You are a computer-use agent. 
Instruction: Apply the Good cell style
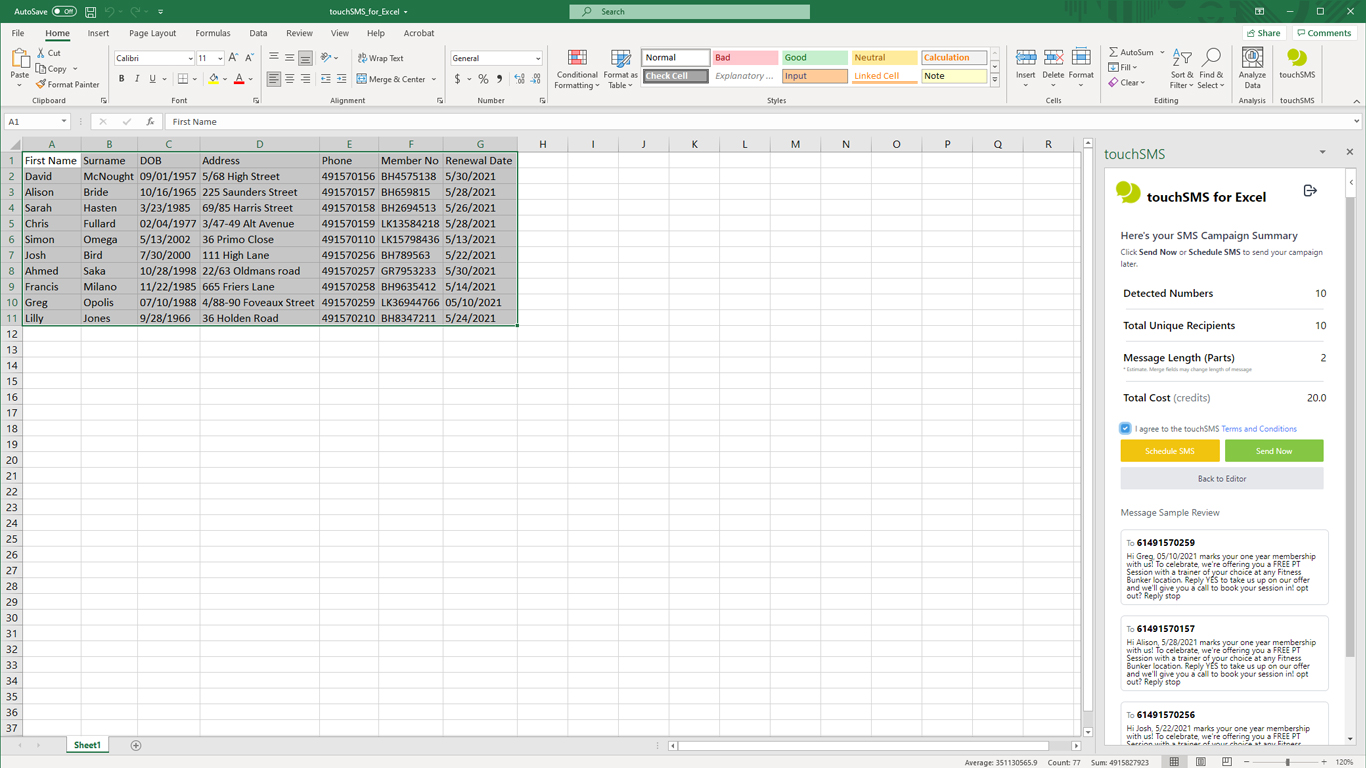pos(814,58)
